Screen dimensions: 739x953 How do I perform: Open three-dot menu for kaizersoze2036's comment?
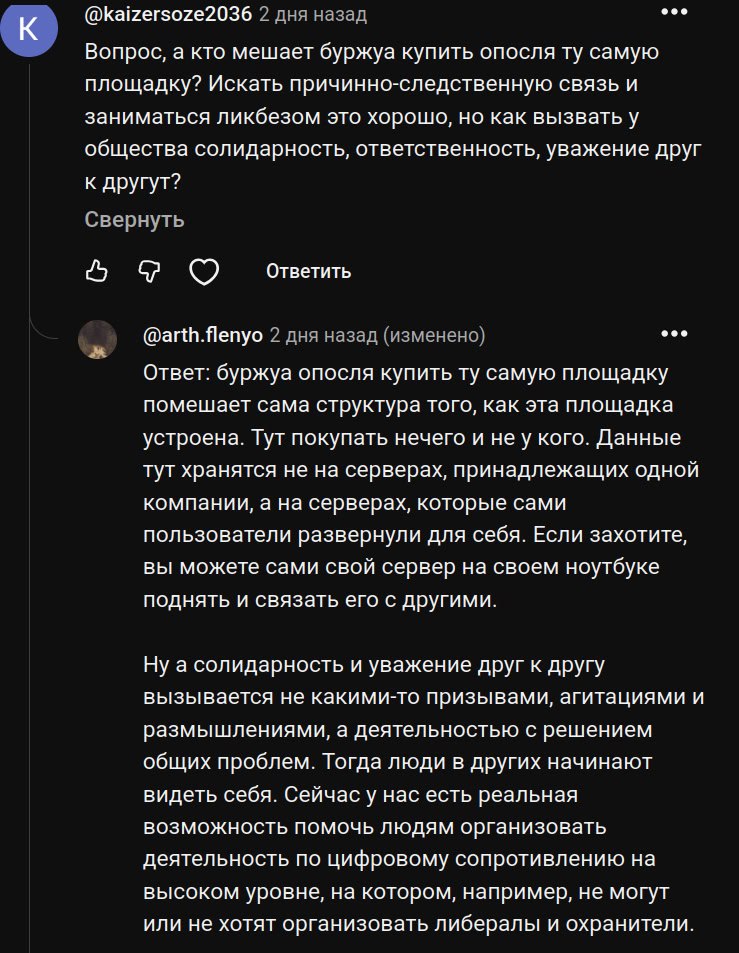pos(675,12)
